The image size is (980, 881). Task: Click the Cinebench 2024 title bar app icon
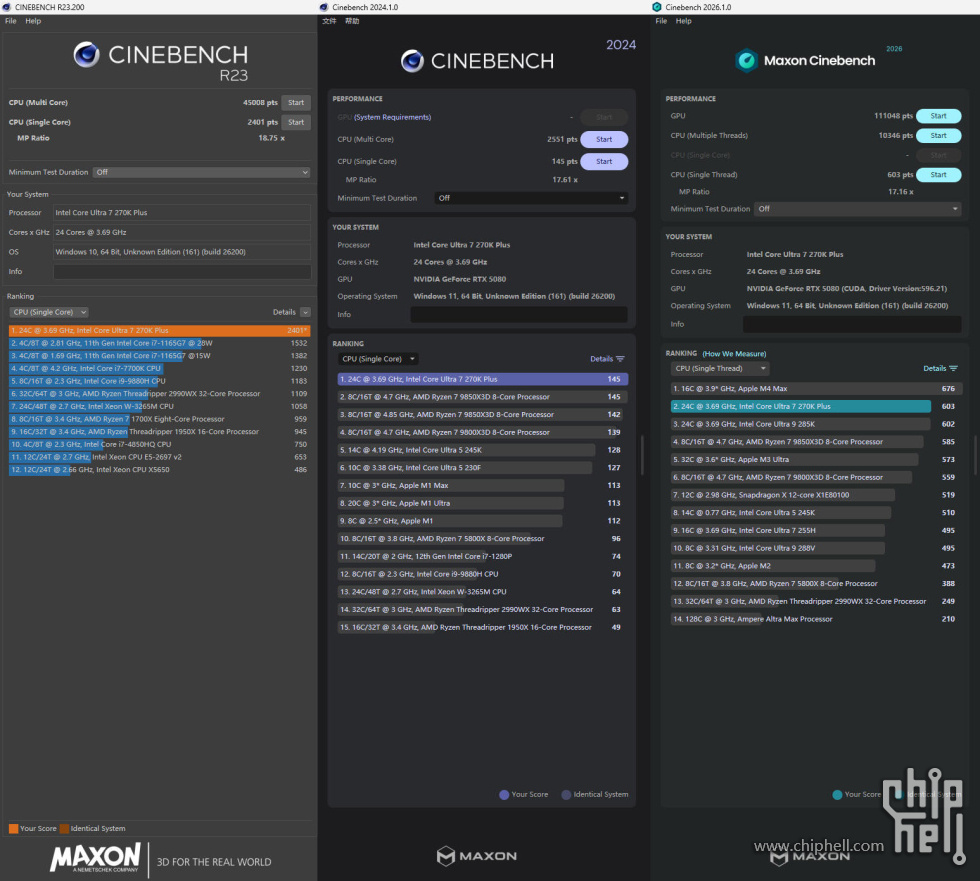[x=324, y=7]
